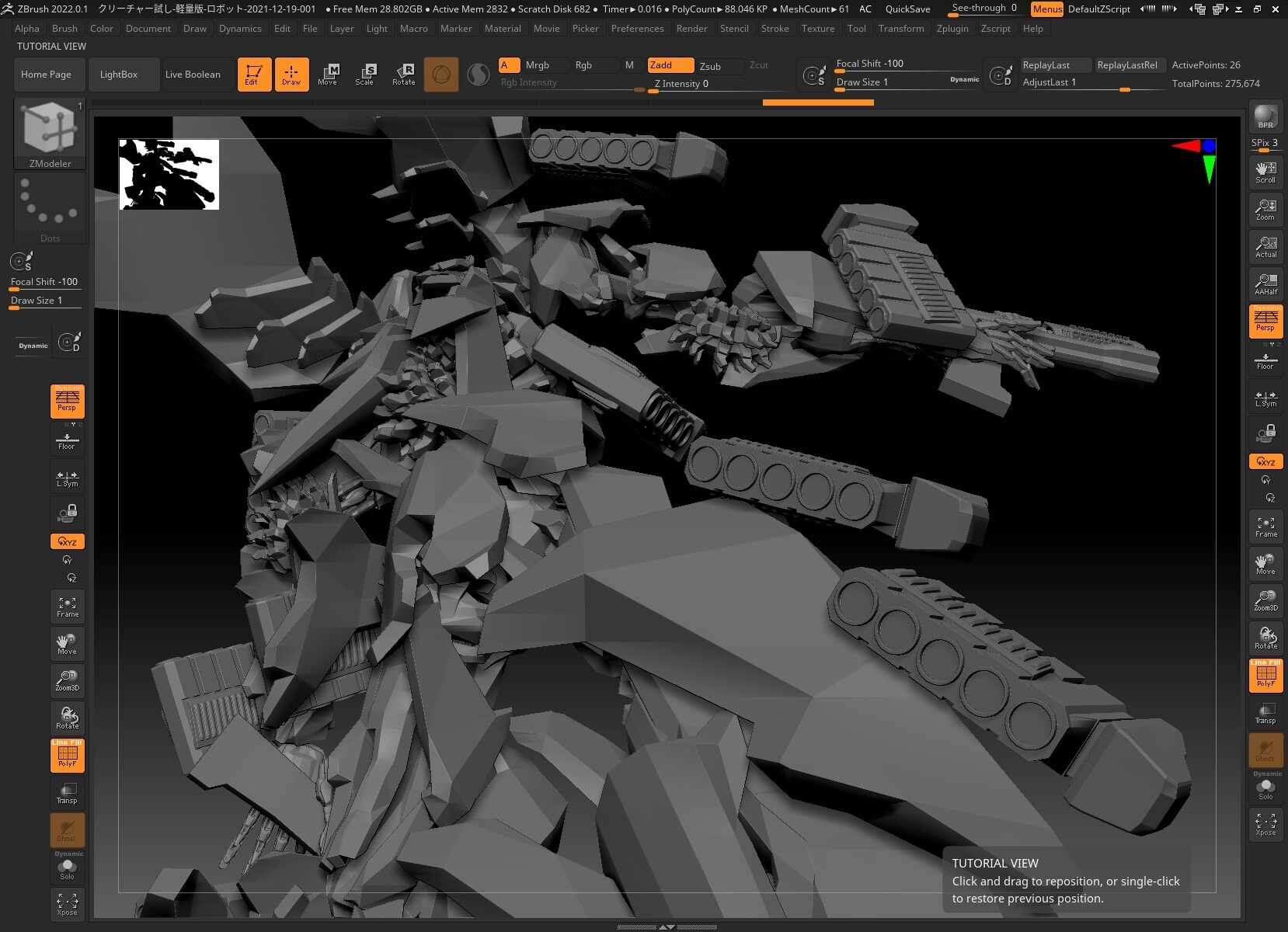Select the Dots stroke type icon
The height and width of the screenshot is (932, 1288).
50,208
